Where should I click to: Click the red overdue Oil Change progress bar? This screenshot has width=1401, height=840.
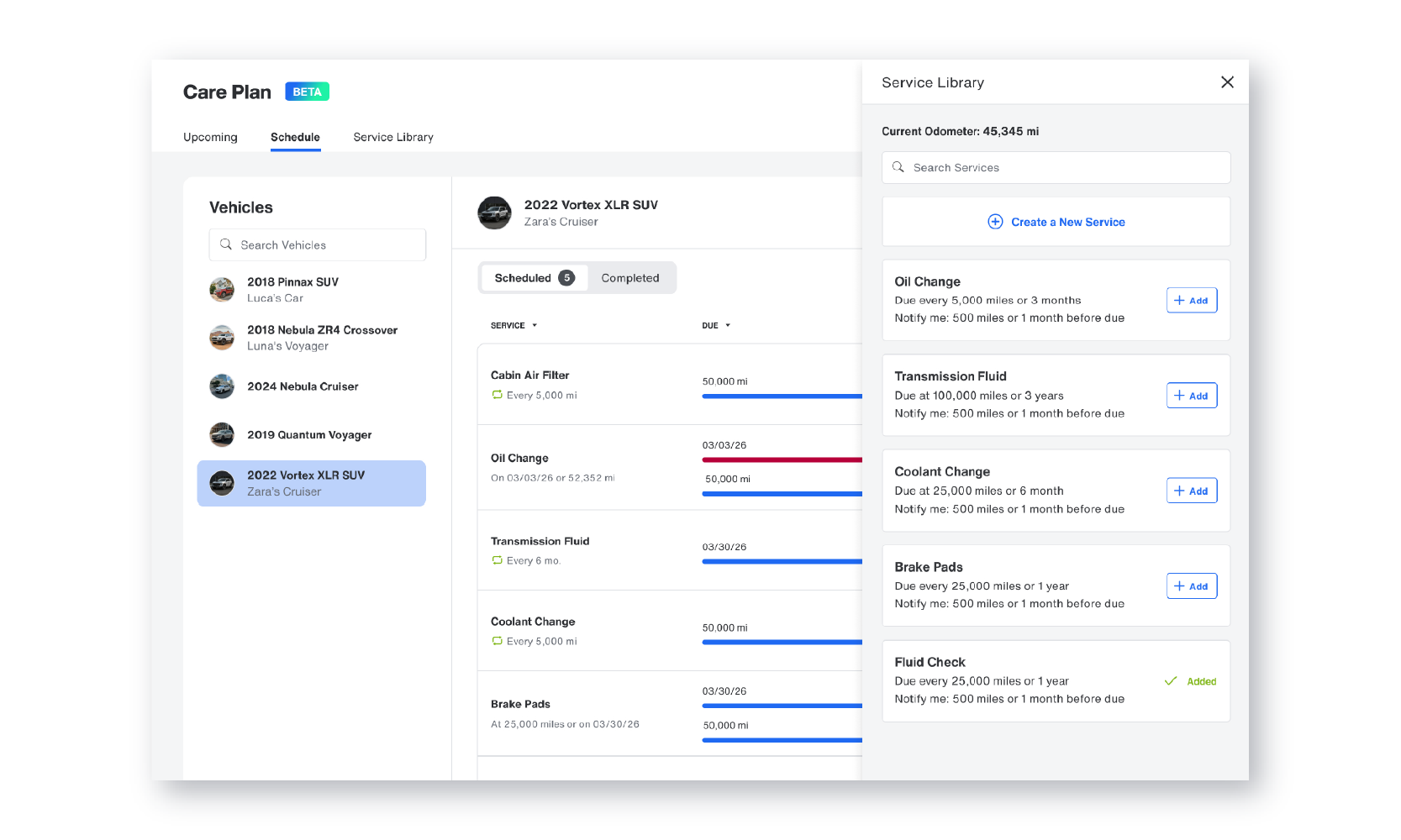(x=782, y=460)
